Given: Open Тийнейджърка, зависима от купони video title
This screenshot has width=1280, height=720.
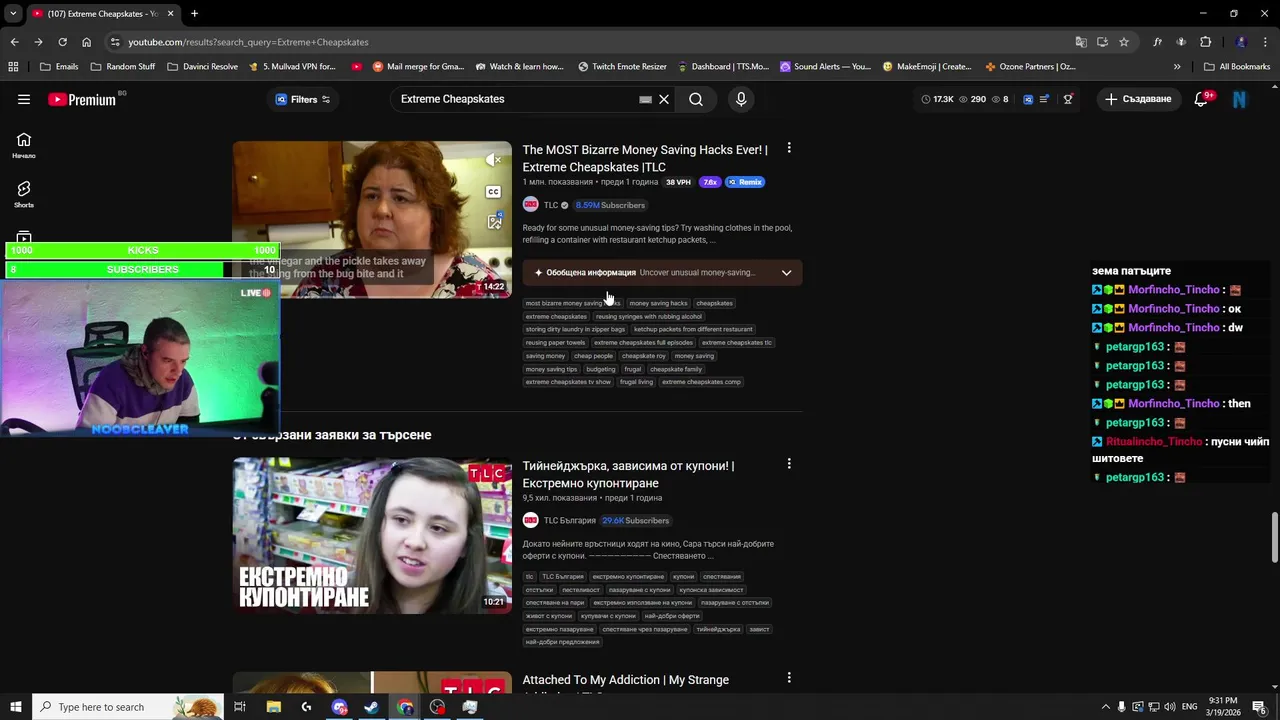Looking at the screenshot, I should [x=628, y=474].
